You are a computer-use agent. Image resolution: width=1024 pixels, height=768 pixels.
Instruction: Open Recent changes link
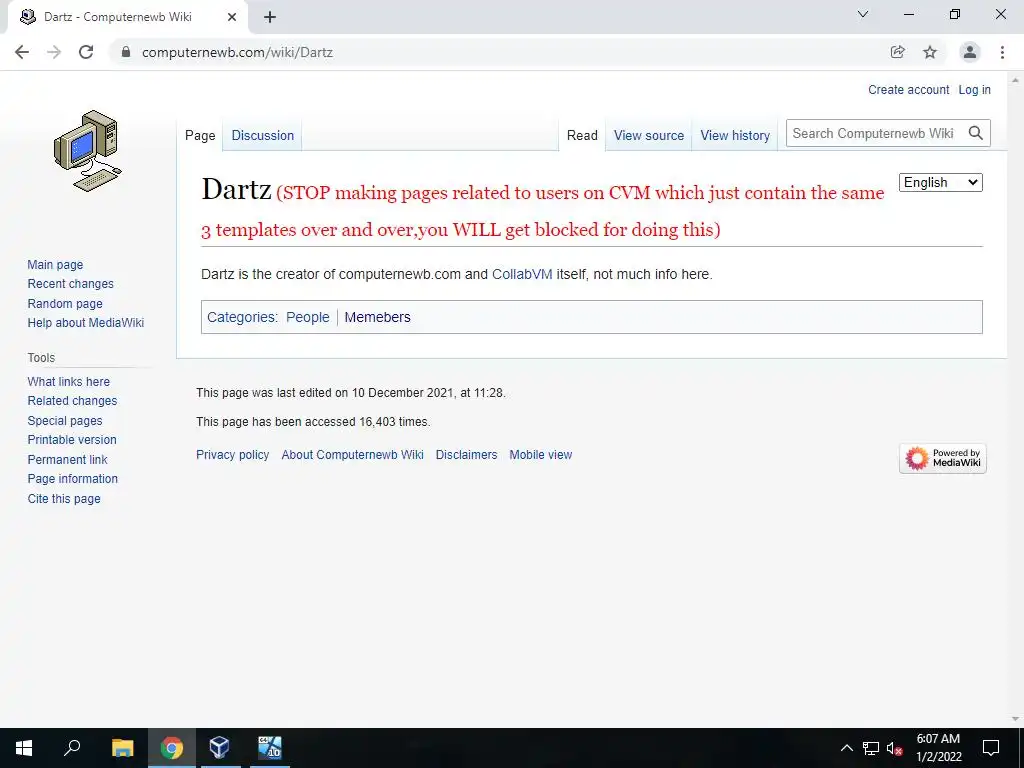pos(71,284)
